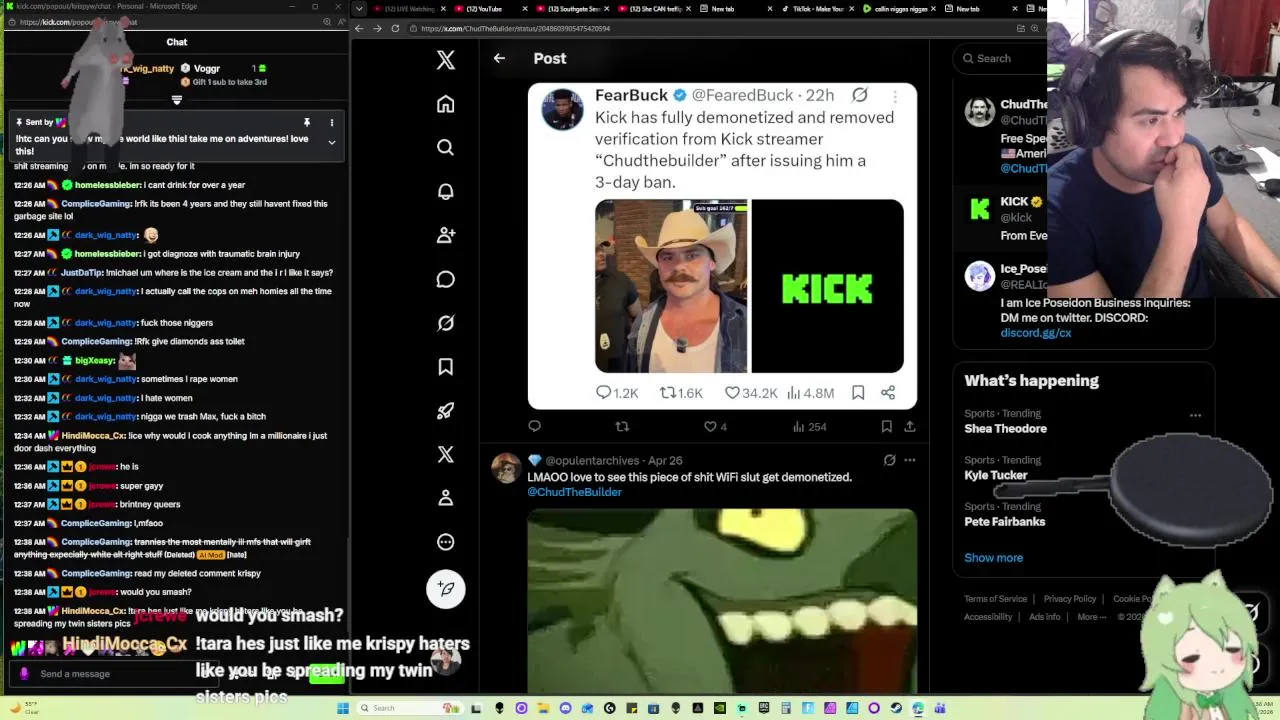
Task: Unpin the pinned Kick chat message
Action: [306, 122]
